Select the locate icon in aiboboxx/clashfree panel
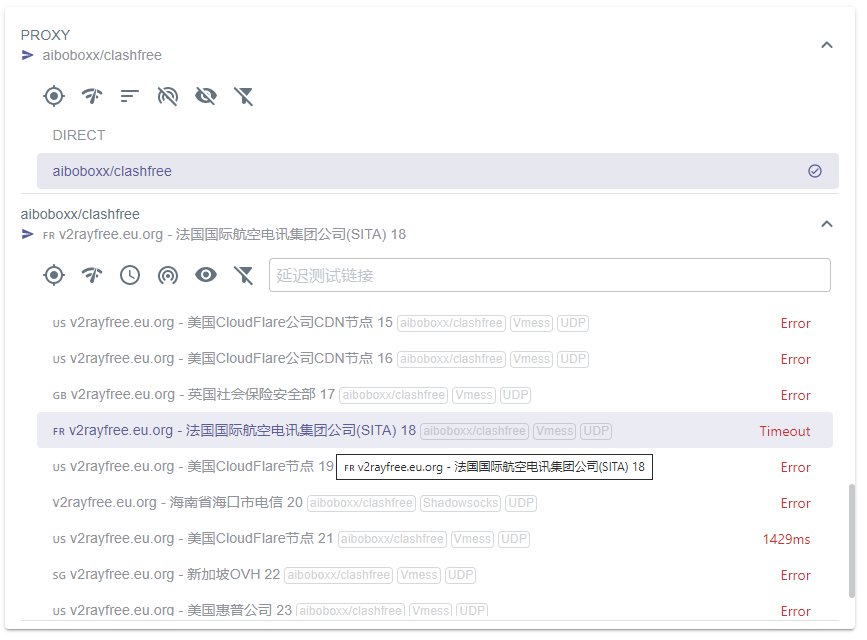Image resolution: width=867 pixels, height=640 pixels. coord(54,275)
